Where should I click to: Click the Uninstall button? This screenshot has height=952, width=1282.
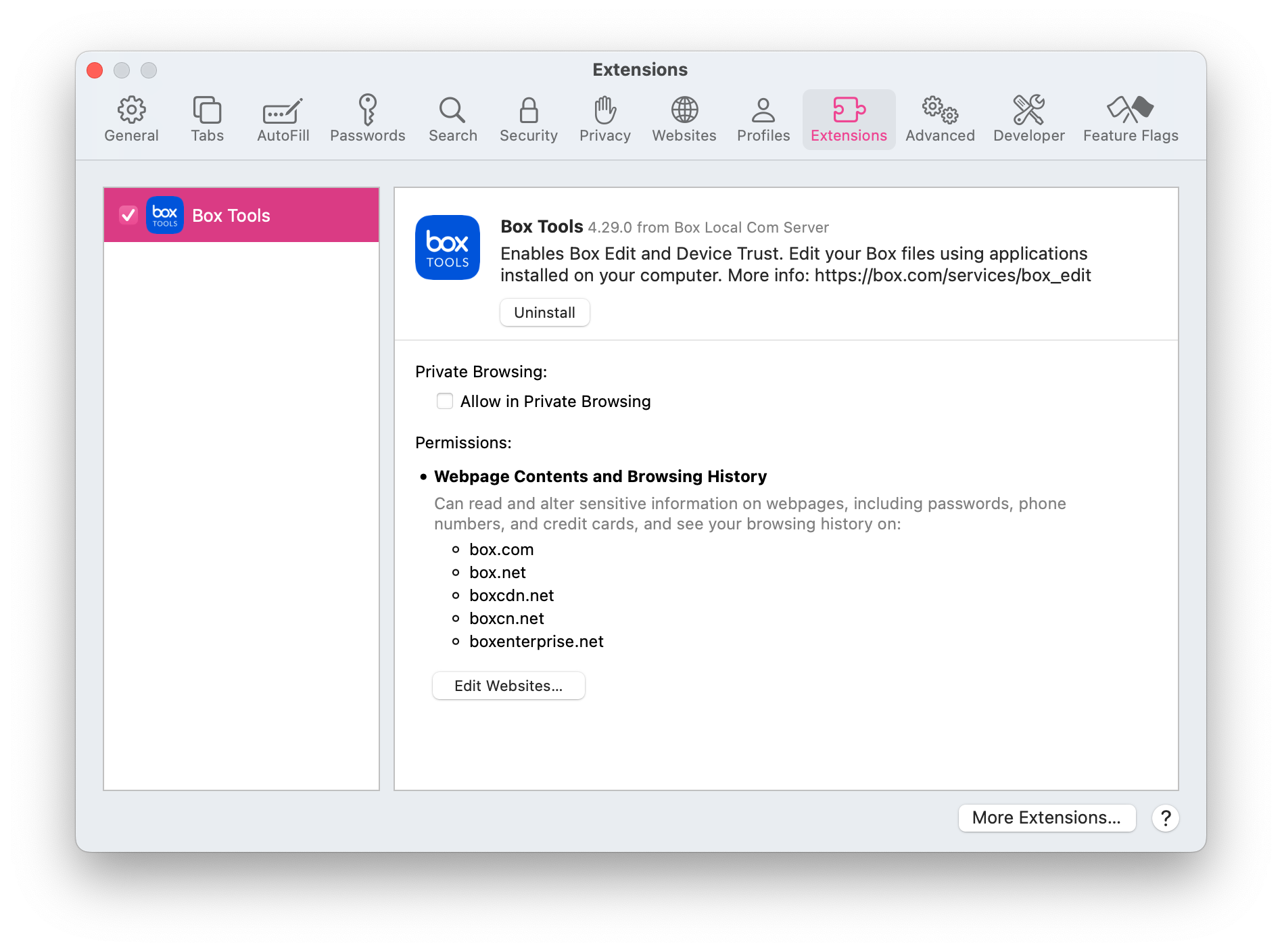click(x=544, y=312)
